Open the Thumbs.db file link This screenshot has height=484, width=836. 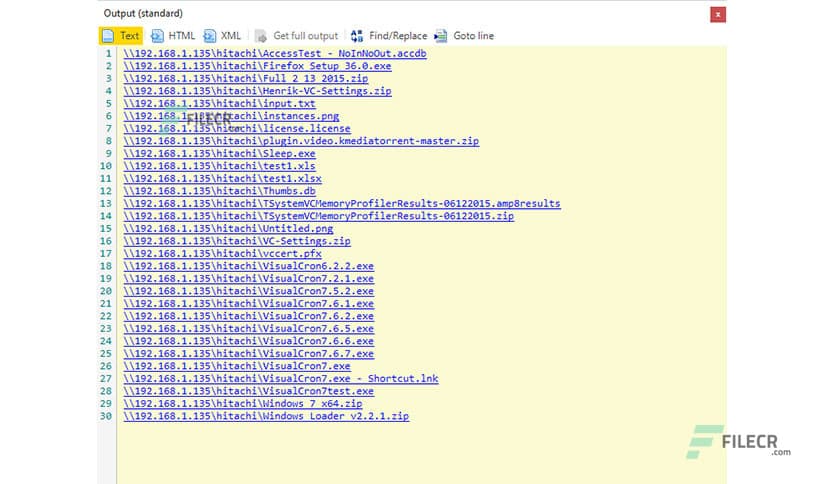(x=220, y=191)
